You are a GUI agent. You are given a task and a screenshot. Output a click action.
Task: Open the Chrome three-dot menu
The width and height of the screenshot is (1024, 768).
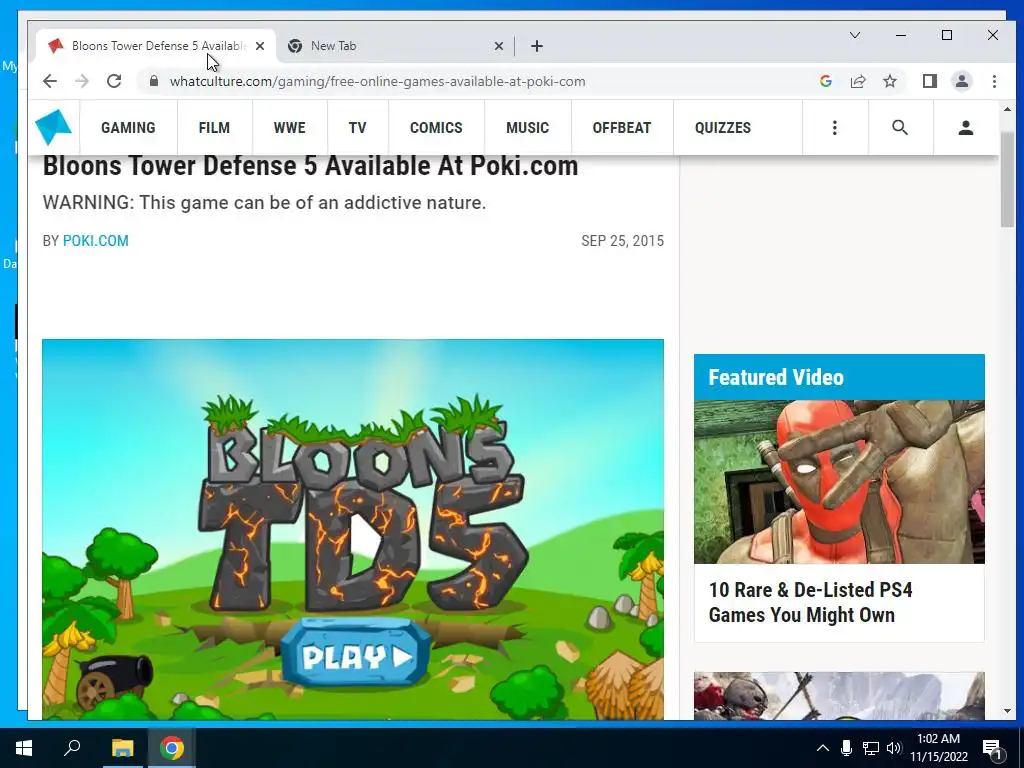coord(994,81)
